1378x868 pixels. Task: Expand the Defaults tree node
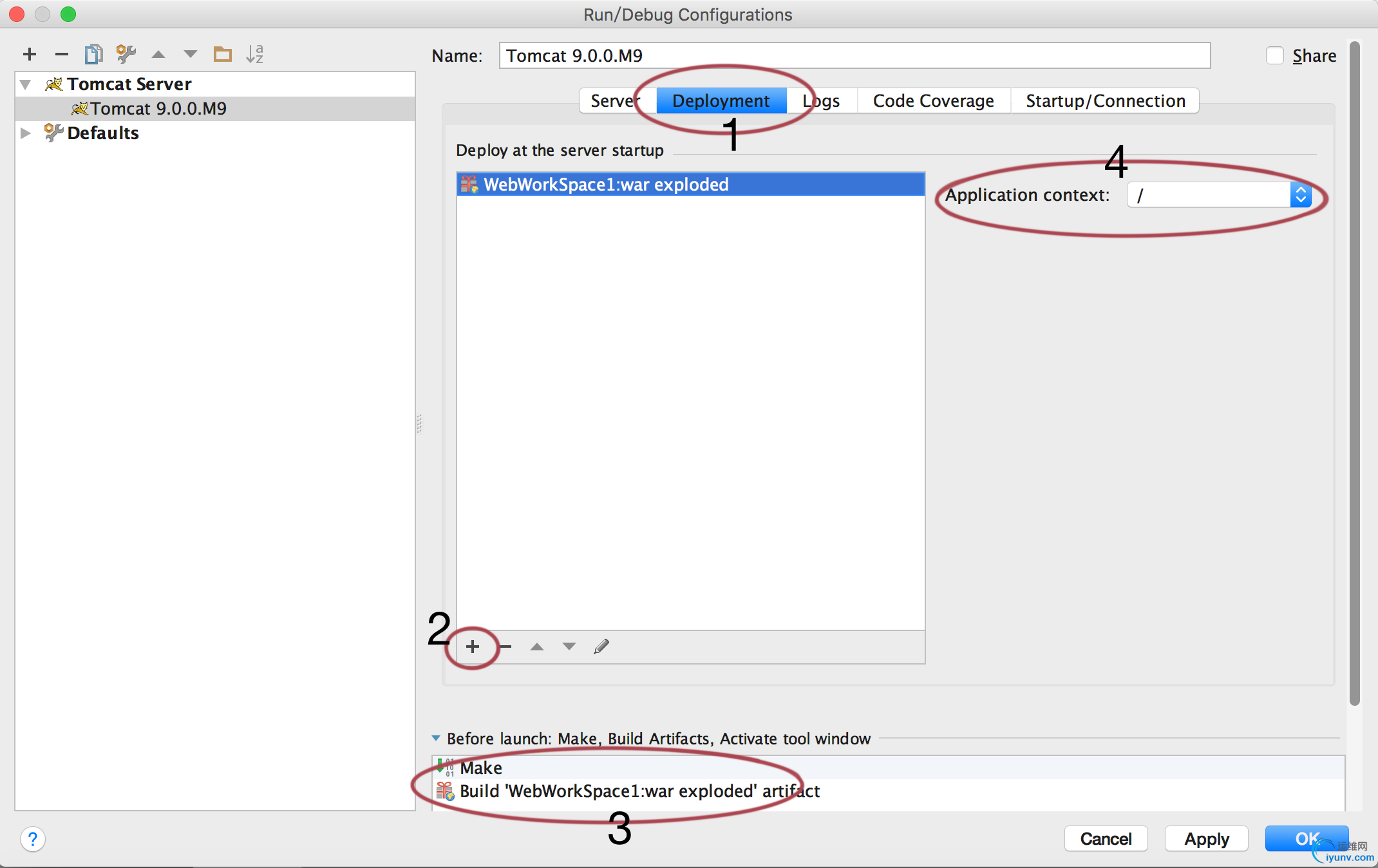click(x=26, y=133)
